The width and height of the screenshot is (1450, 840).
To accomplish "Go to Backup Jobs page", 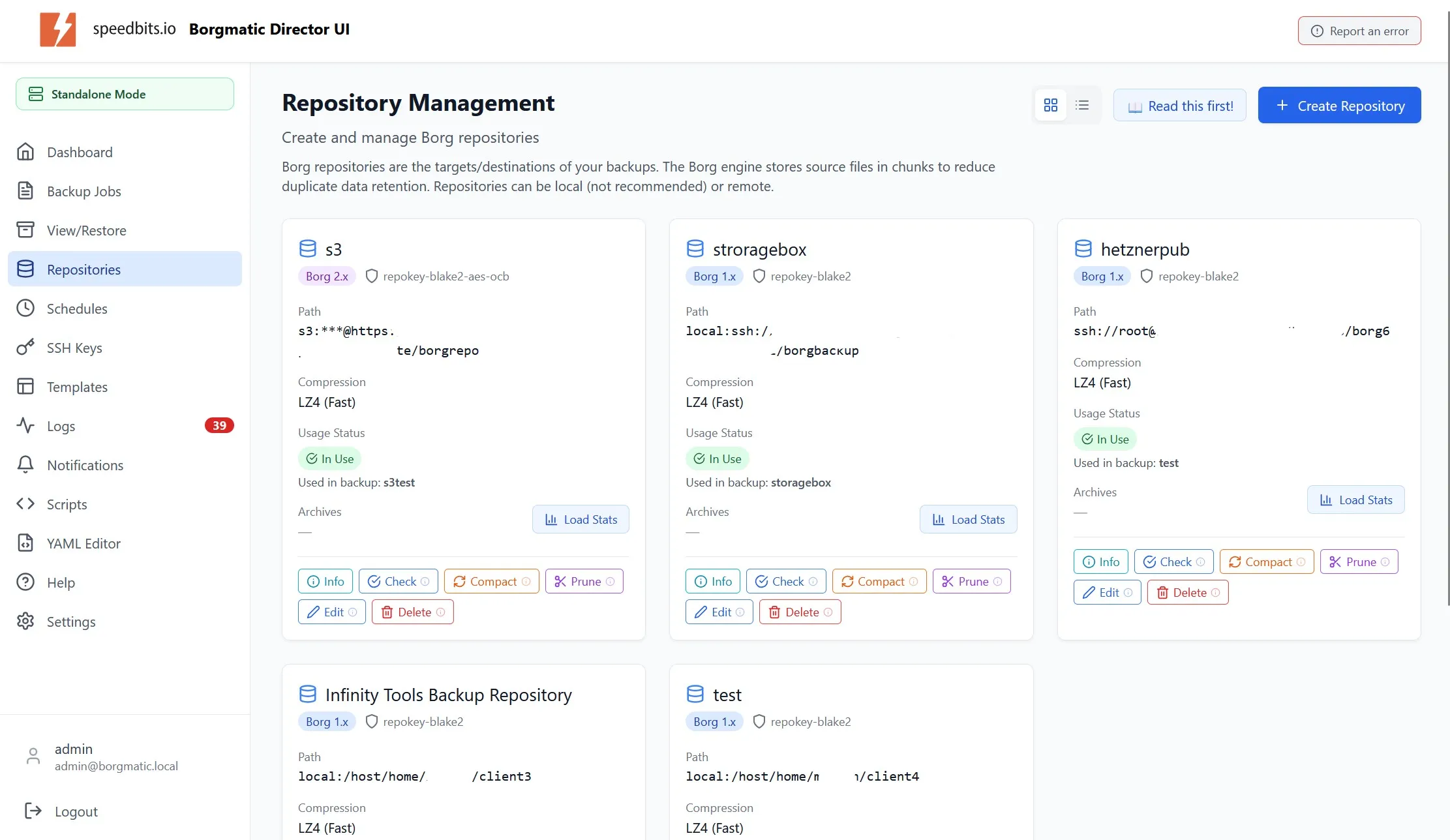I will 125,191.
